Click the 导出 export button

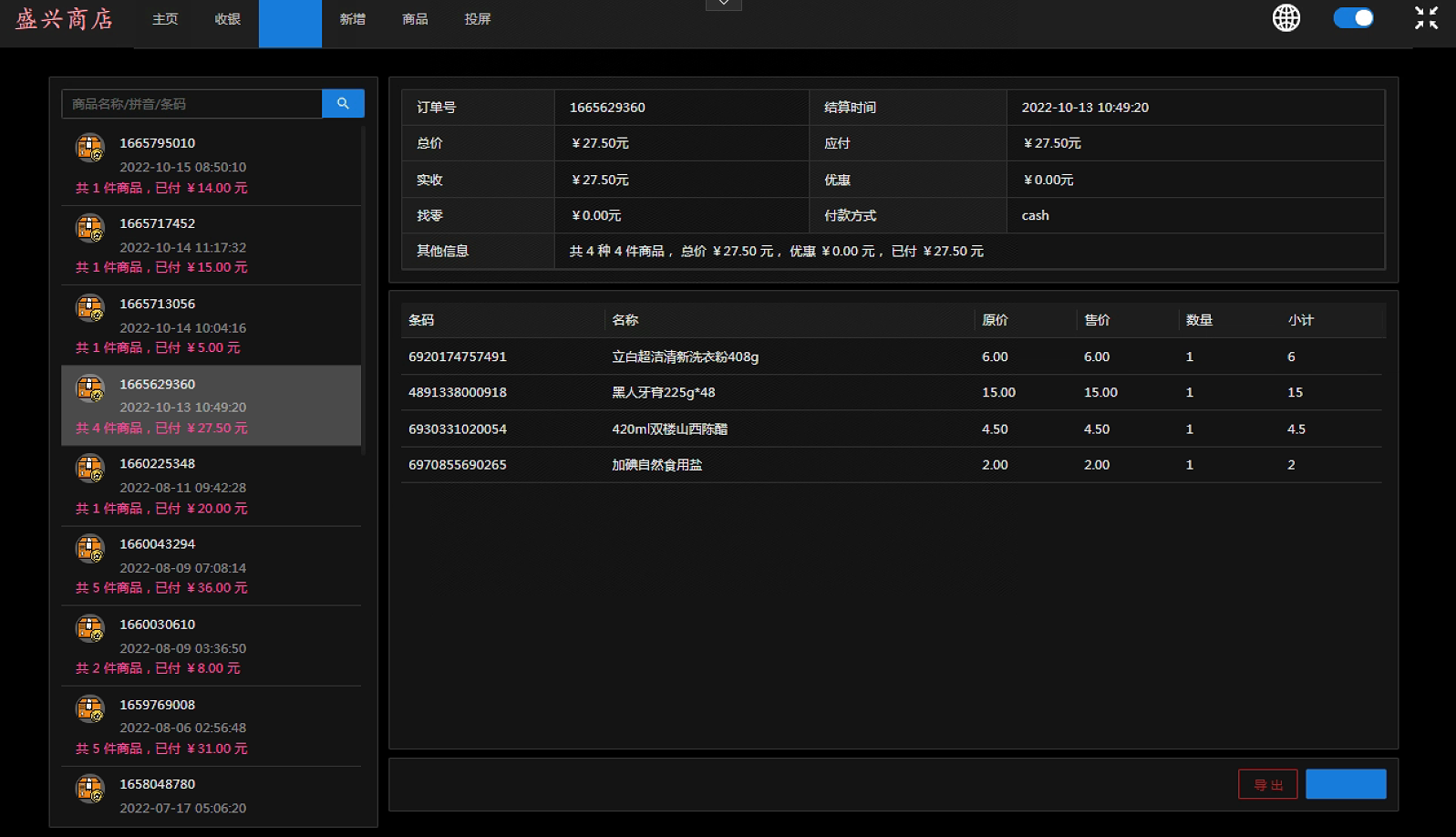(1268, 784)
